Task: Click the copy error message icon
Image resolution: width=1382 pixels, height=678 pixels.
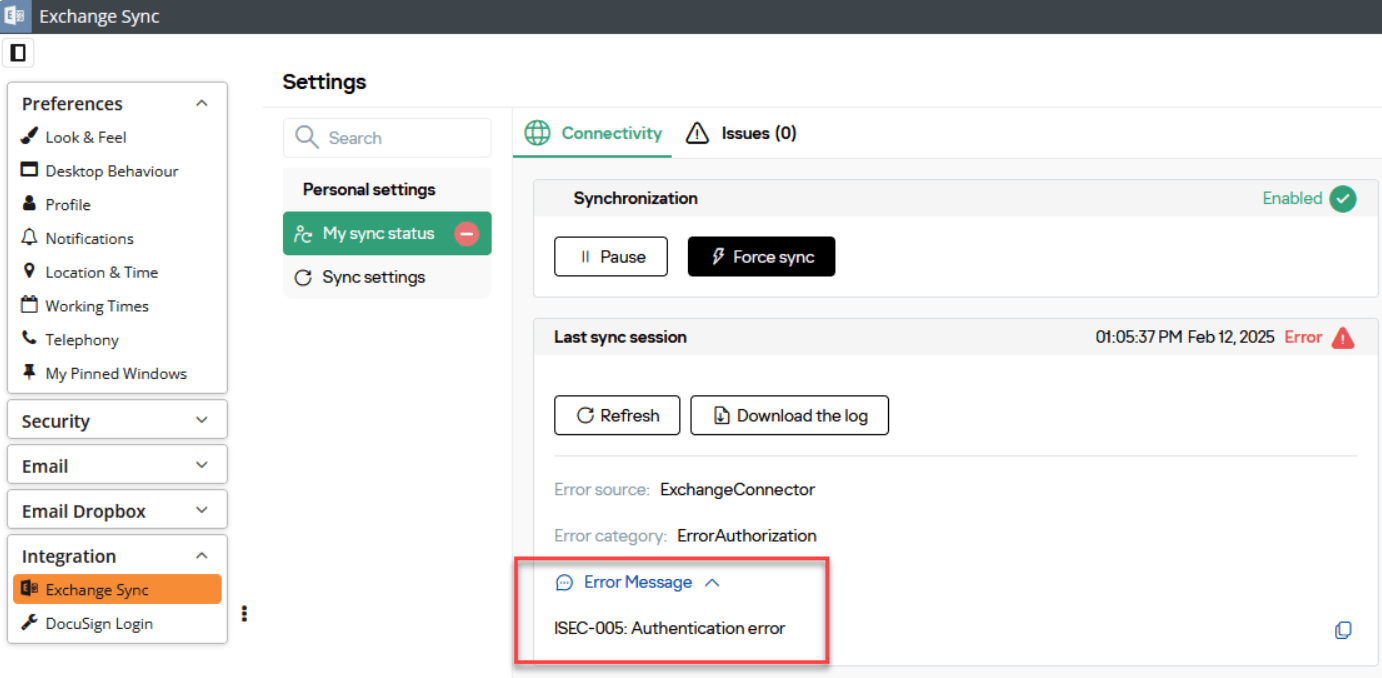Action: [x=1343, y=630]
